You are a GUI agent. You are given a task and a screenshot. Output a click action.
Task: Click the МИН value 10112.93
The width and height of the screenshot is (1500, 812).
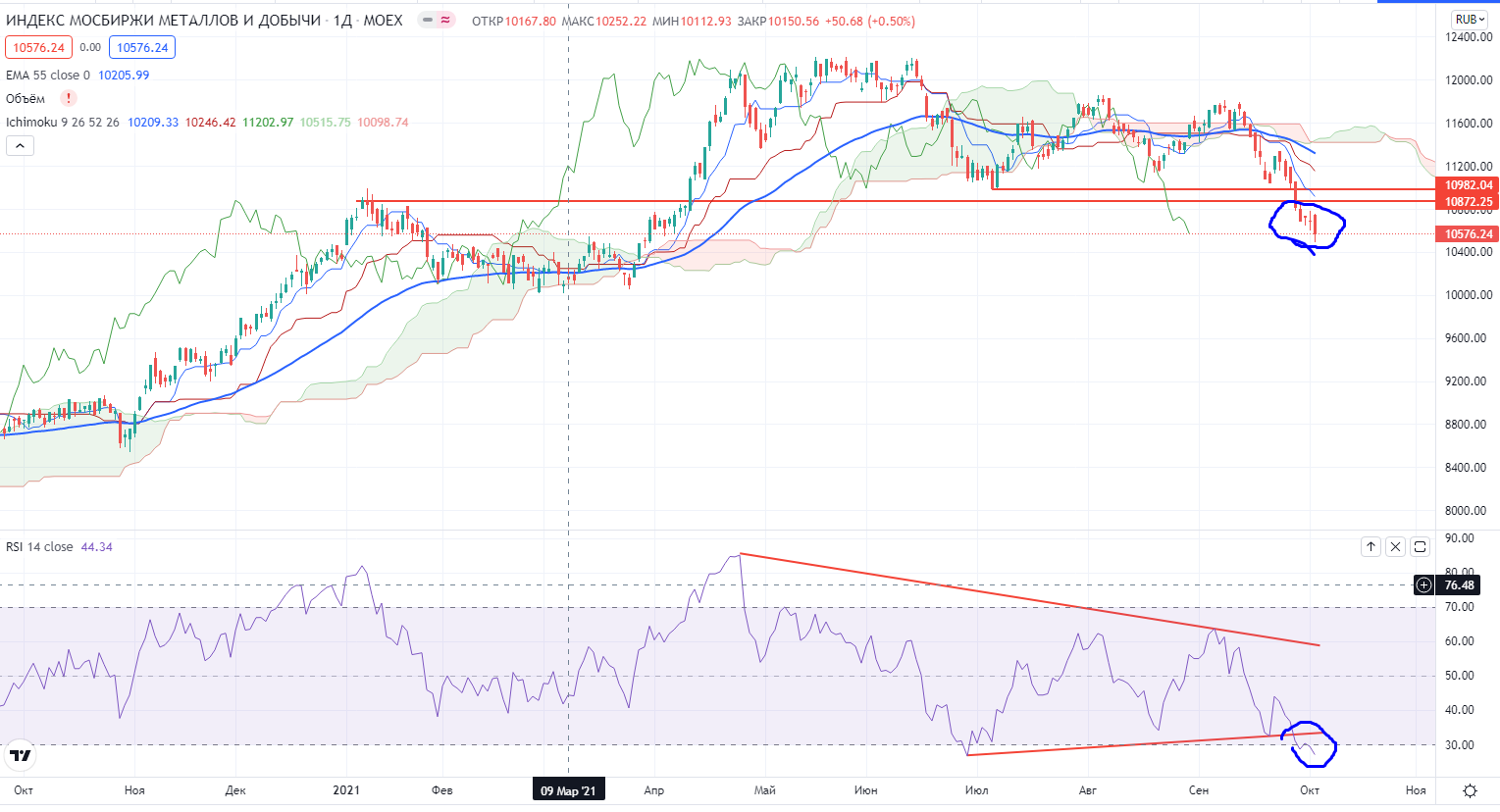706,22
